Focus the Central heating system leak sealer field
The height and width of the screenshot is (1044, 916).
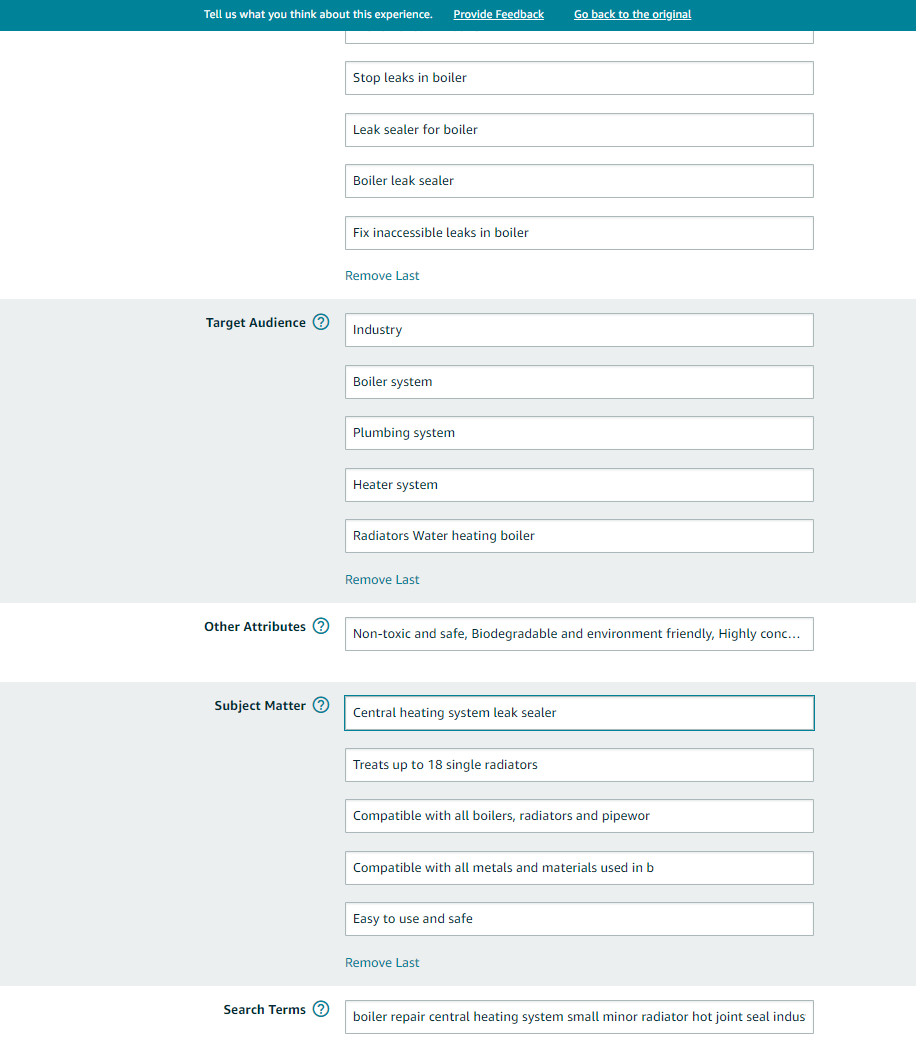coord(579,713)
